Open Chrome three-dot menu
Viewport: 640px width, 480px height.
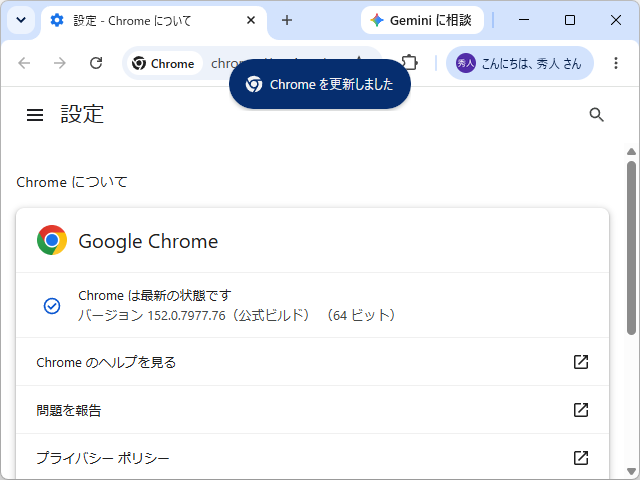[616, 63]
